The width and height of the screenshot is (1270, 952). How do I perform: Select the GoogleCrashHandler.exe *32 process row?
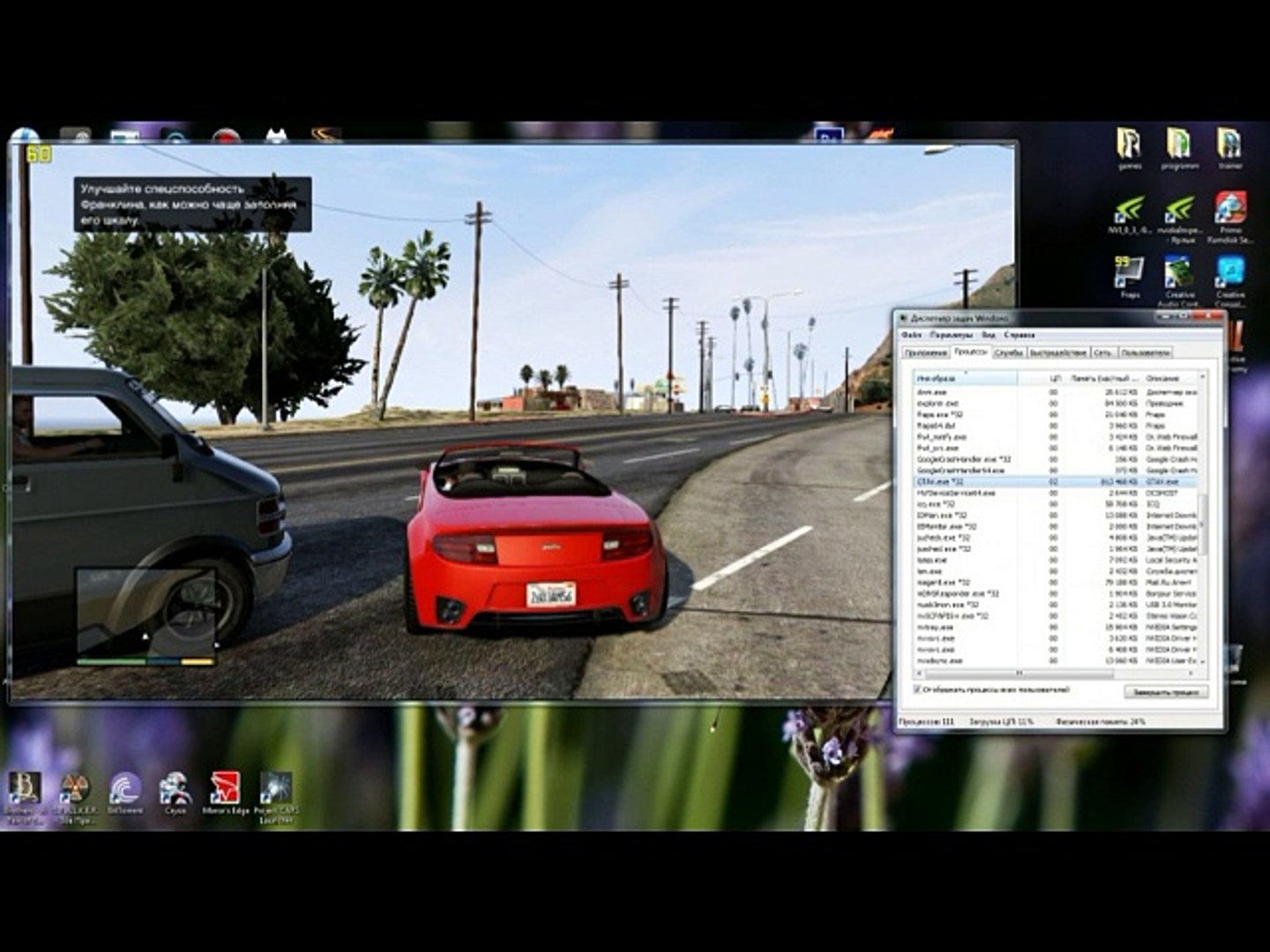[1056, 459]
